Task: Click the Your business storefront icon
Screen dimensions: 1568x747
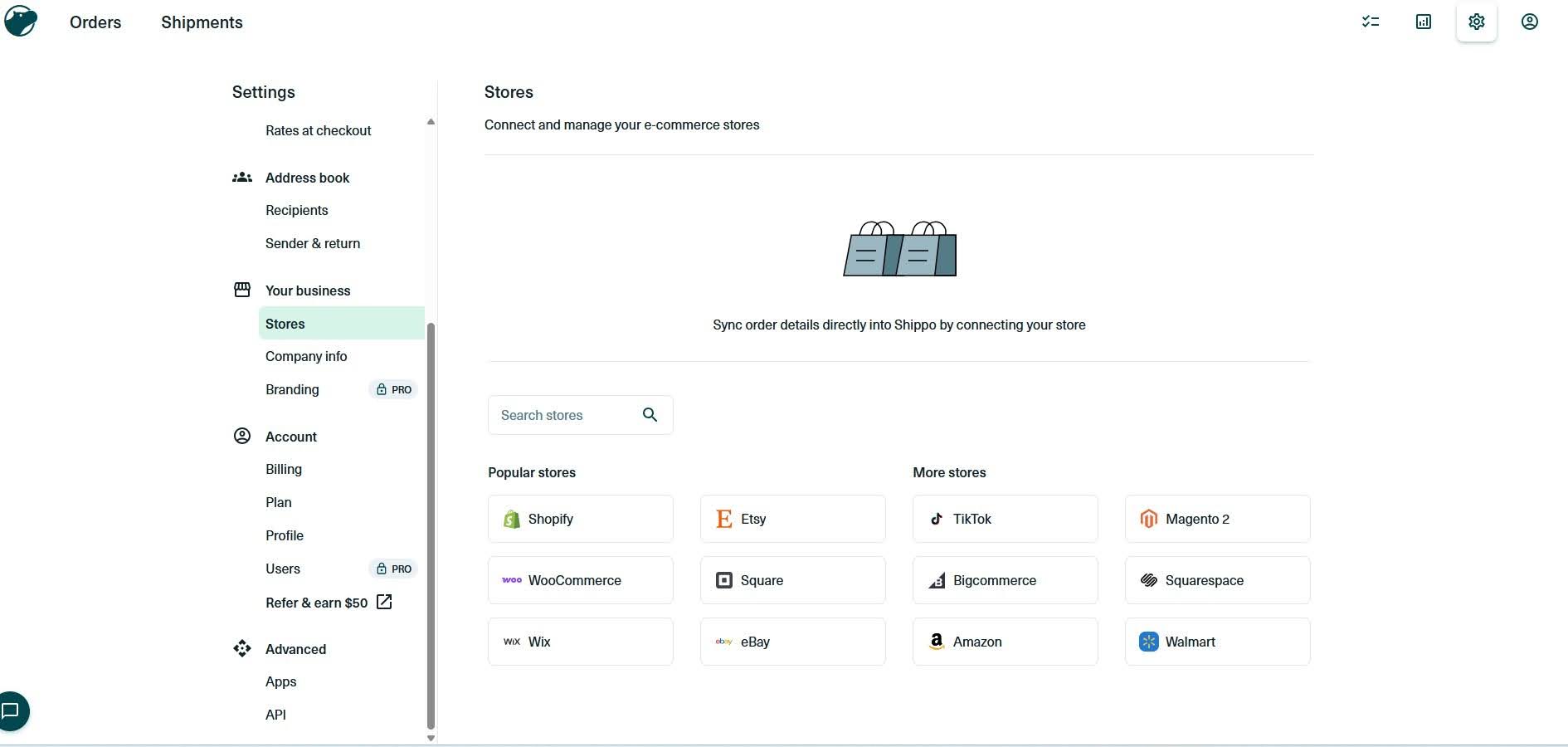Action: coord(242,290)
